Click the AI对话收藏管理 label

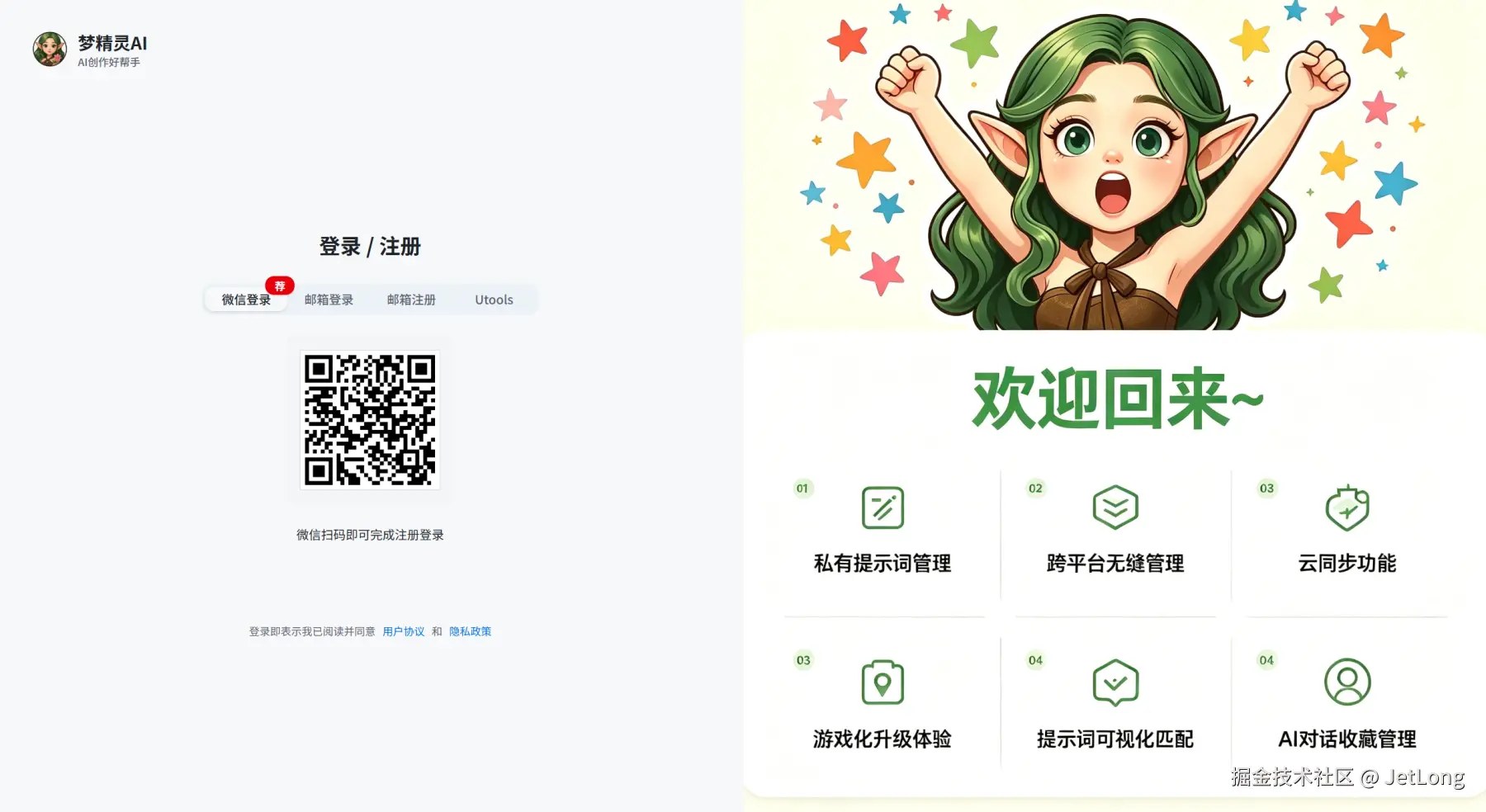click(1347, 739)
